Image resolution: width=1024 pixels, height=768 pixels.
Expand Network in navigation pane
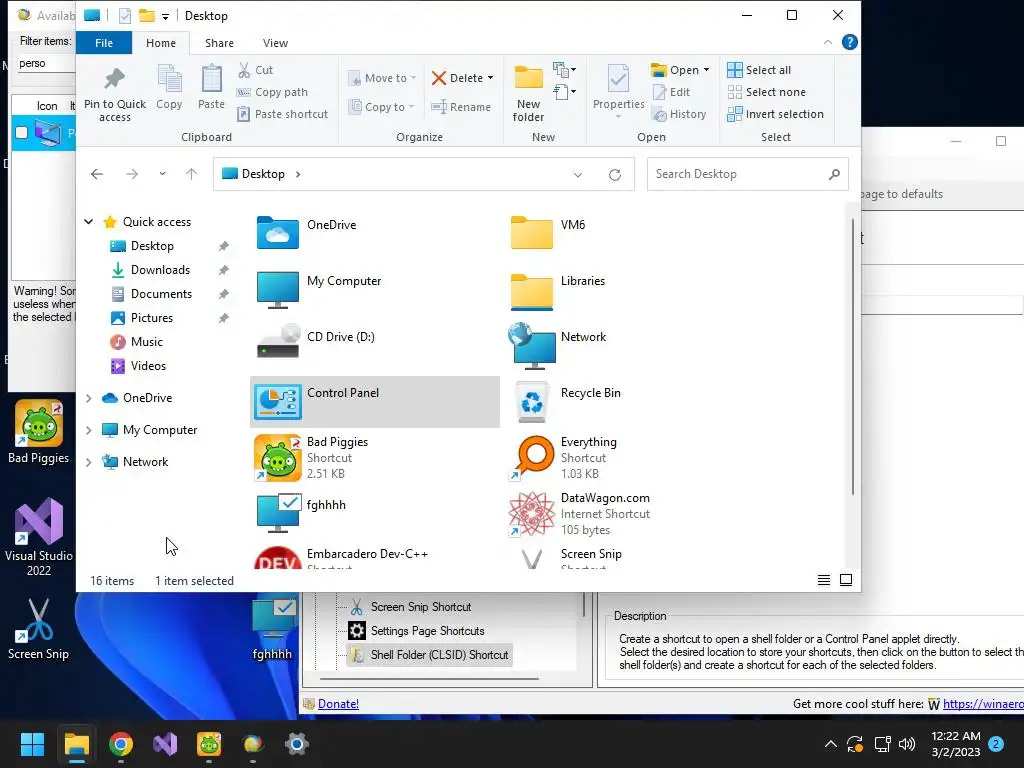[x=89, y=462]
